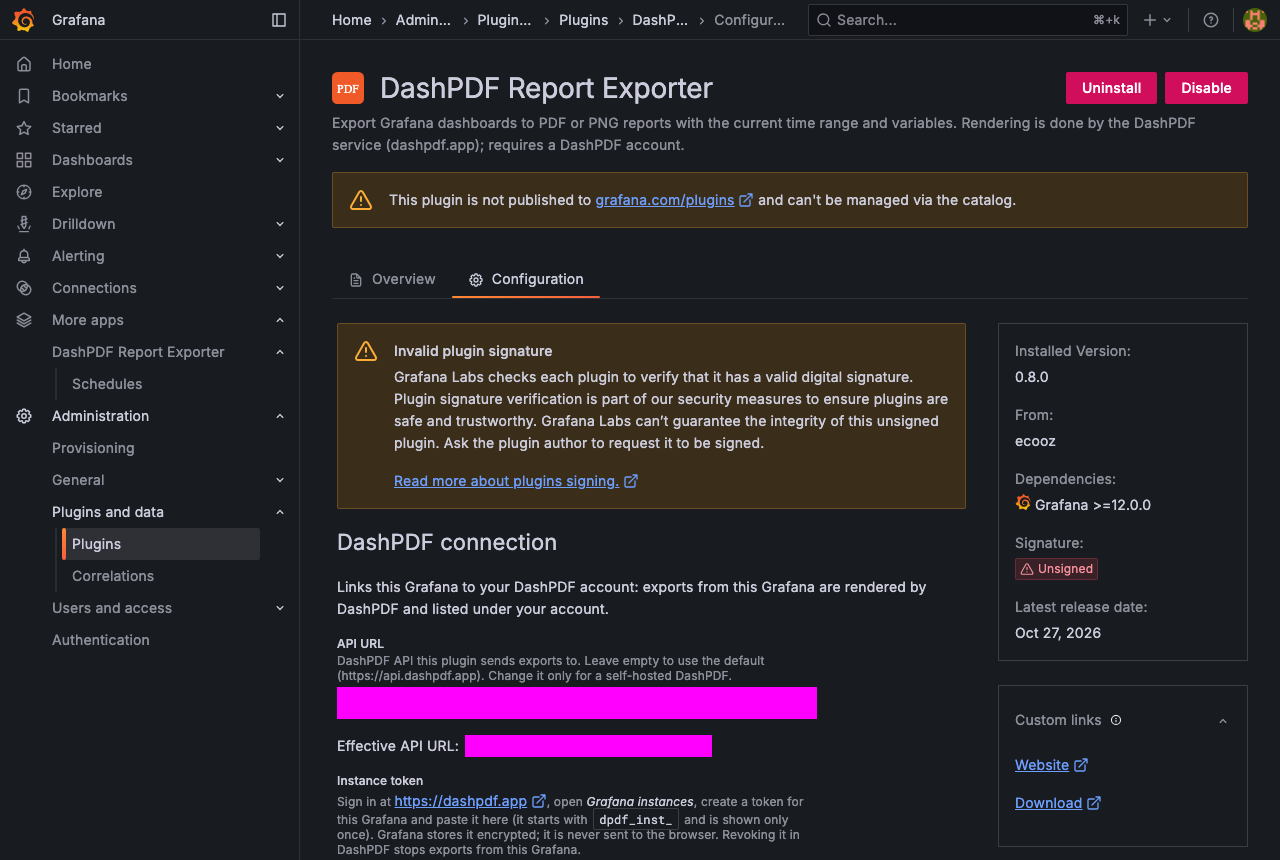Click the Search input field

(968, 20)
